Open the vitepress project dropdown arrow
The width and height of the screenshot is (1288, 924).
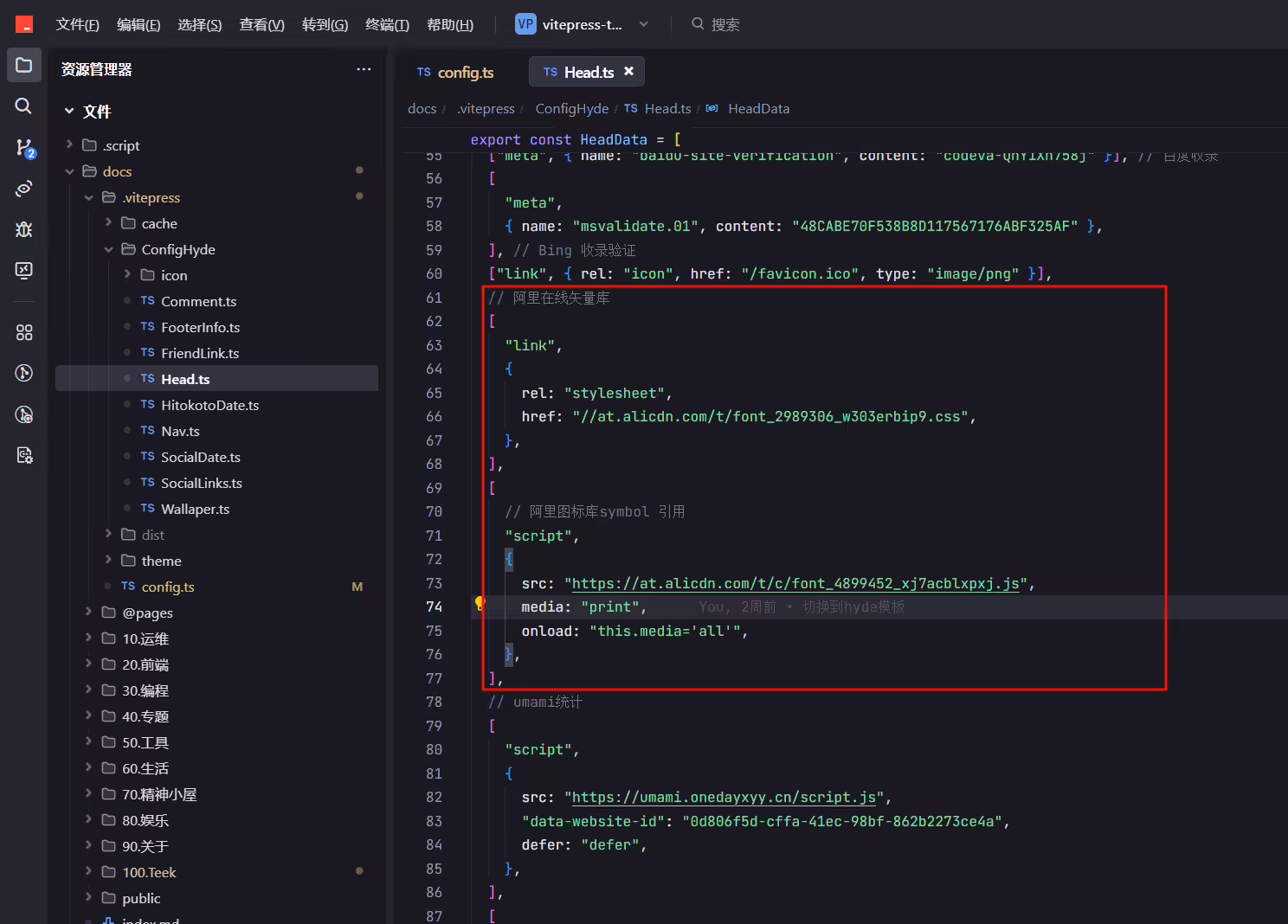pyautogui.click(x=643, y=24)
